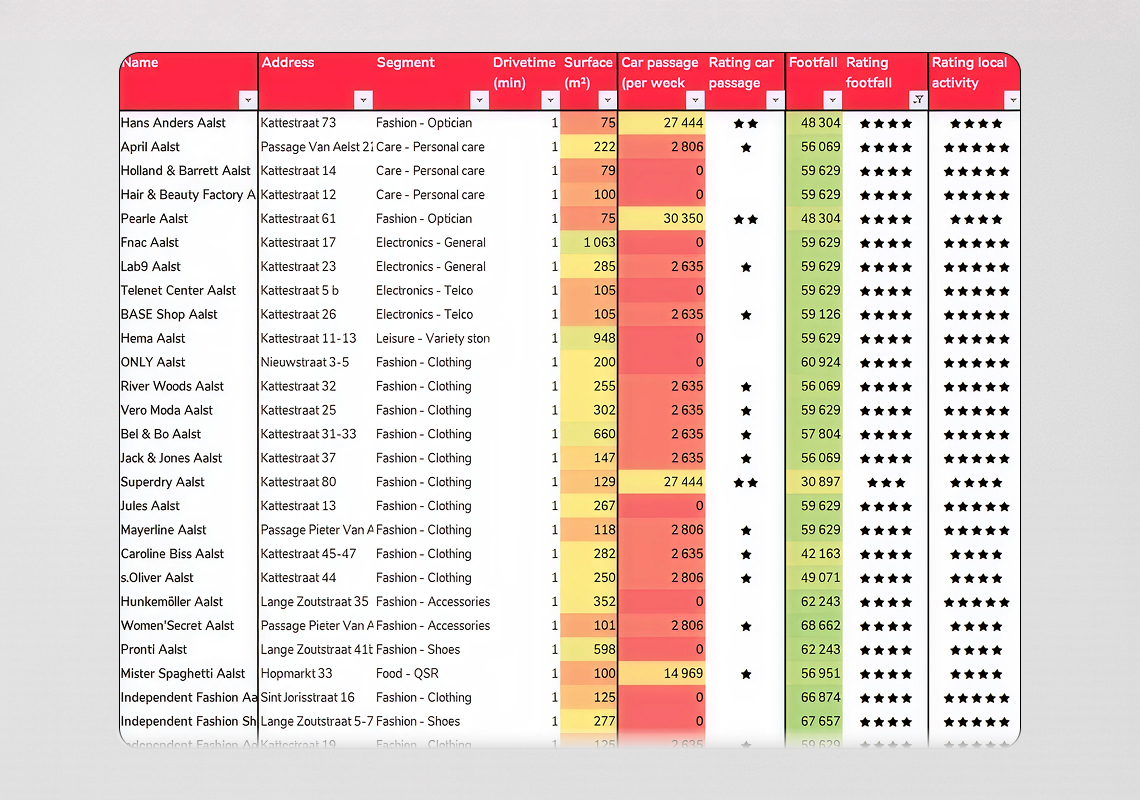1140x800 pixels.
Task: Open the Car passage per week filter
Action: pos(695,100)
